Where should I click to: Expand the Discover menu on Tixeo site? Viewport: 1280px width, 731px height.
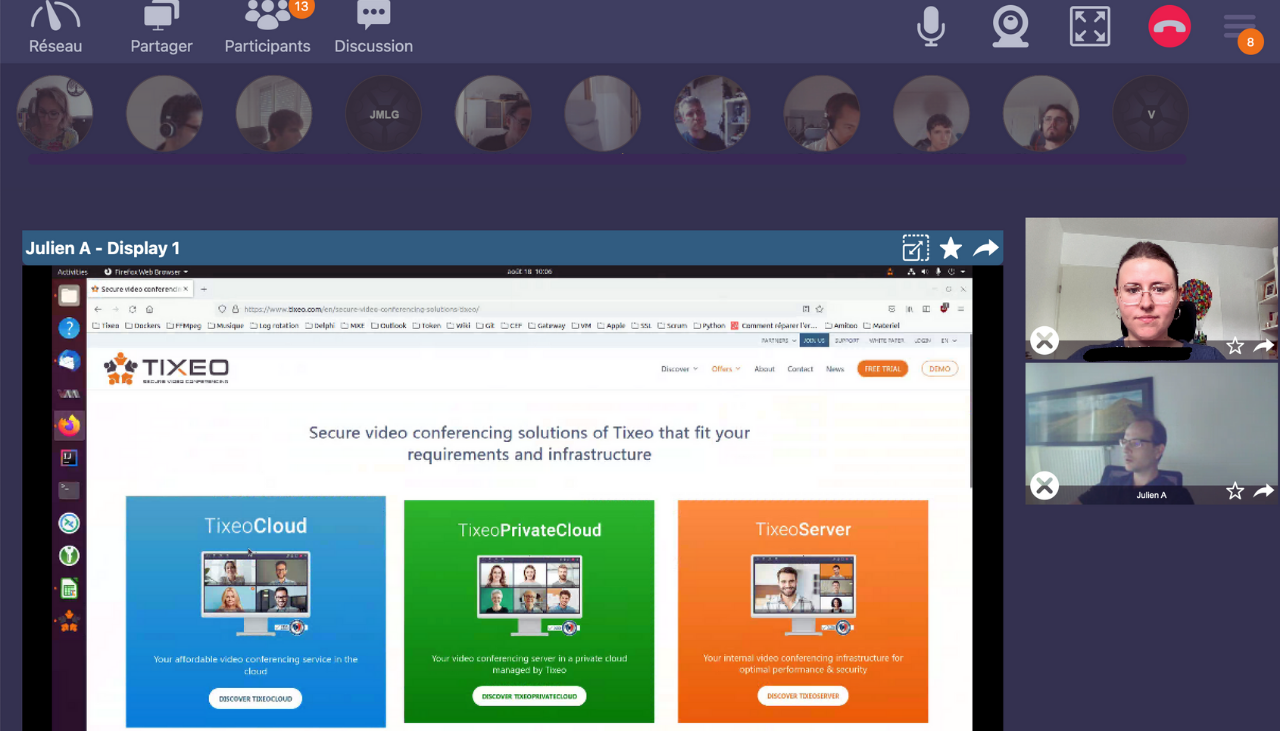(679, 369)
